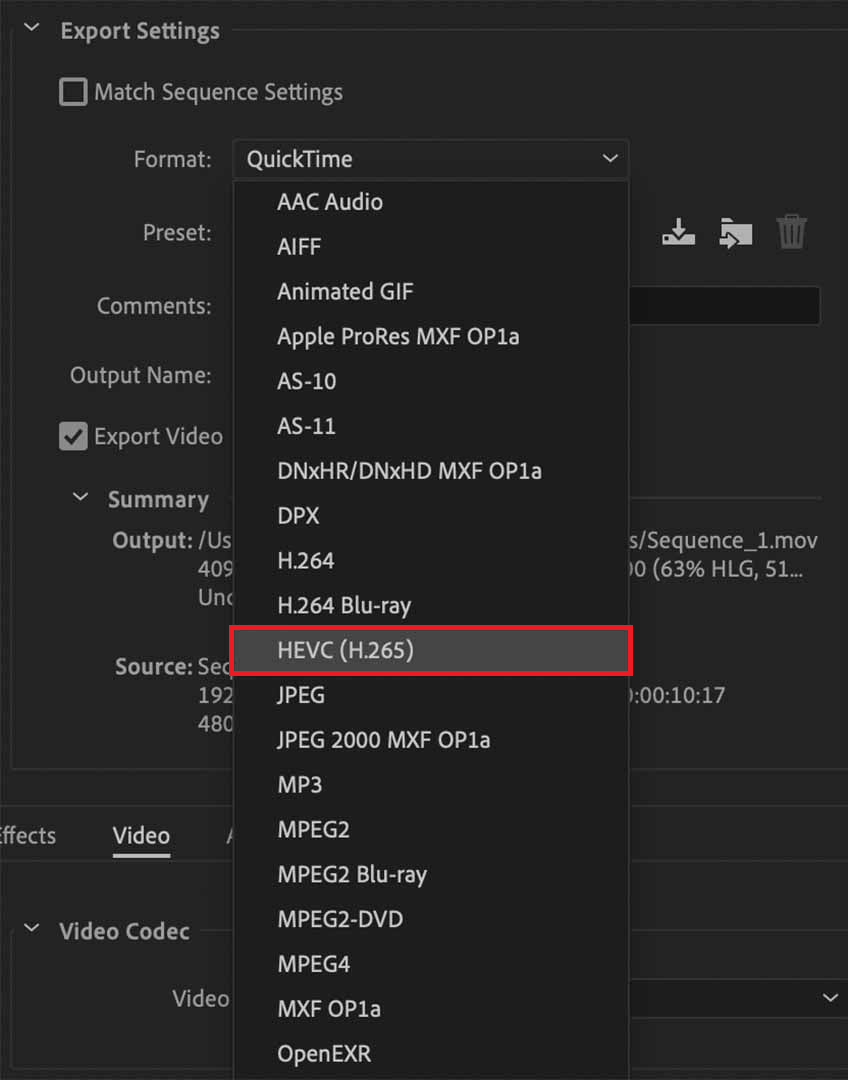Choose JPEG 2000 MXF OP1a format
Screen dimensions: 848x1080
click(x=431, y=740)
